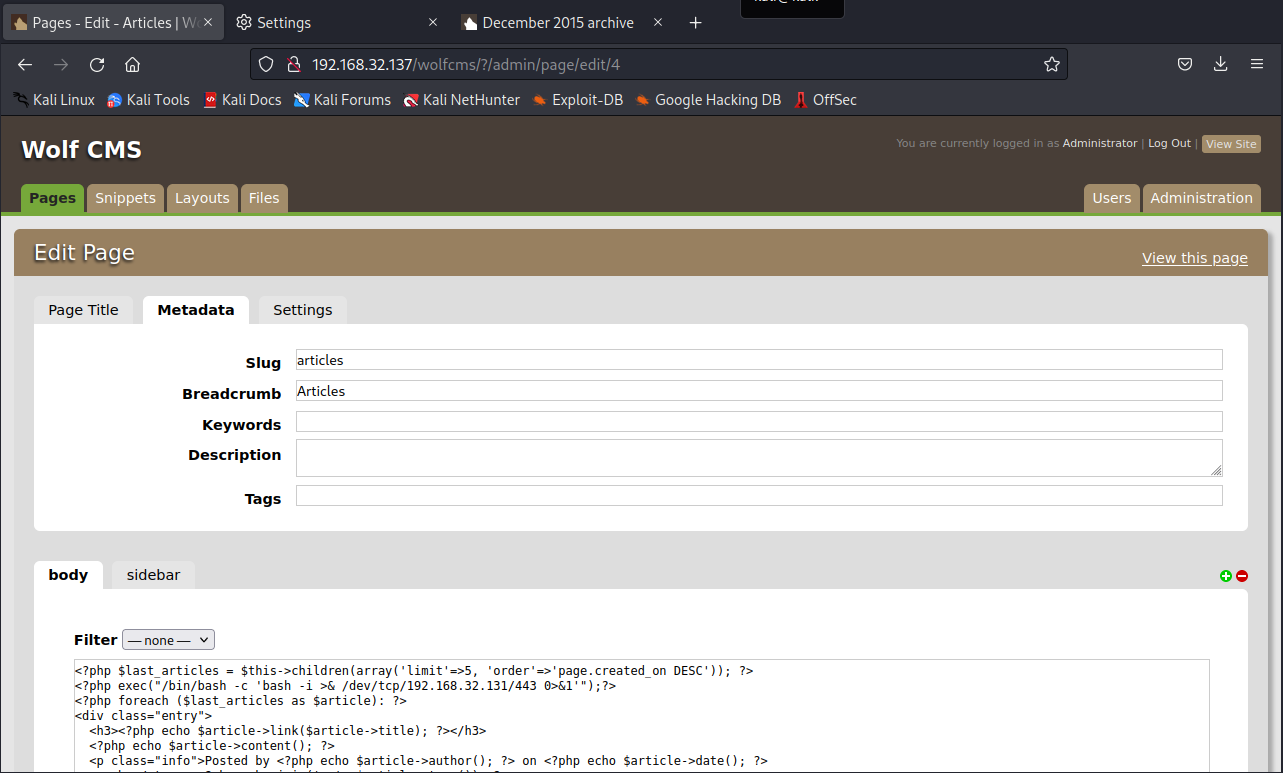Focus the Breadcrumb input field

(759, 391)
